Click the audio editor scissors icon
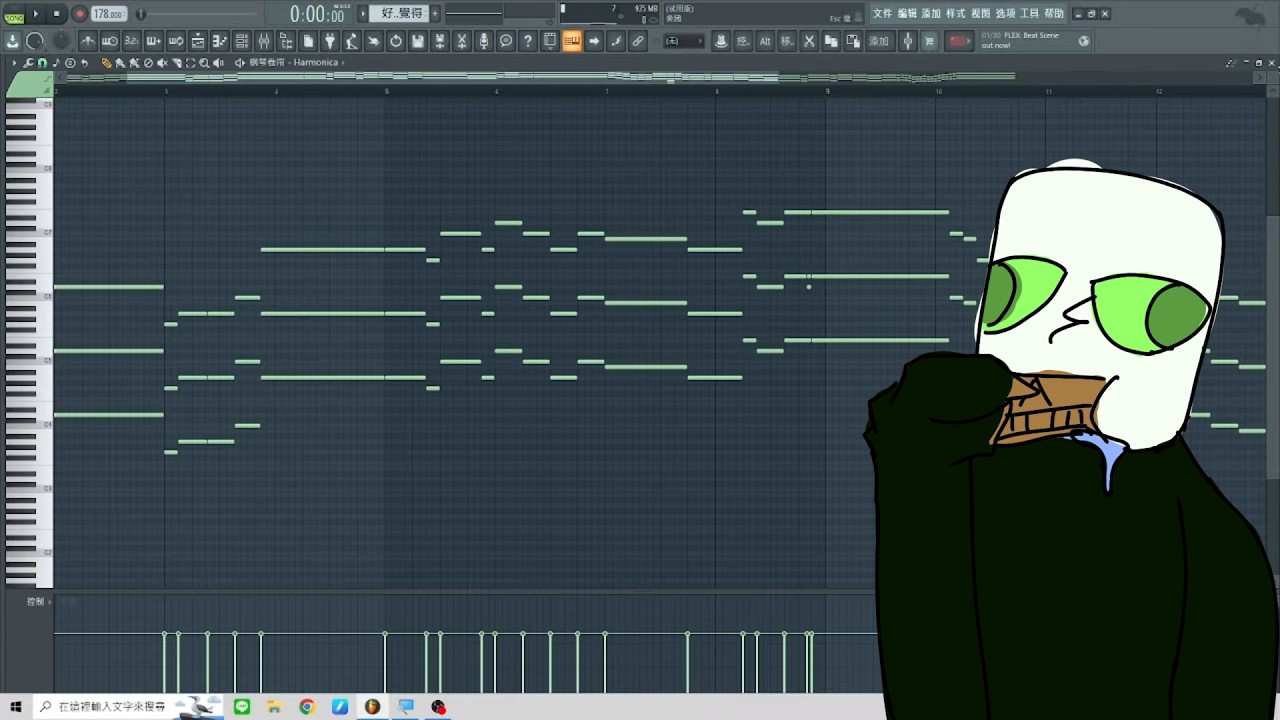Viewport: 1280px width, 720px height. (462, 41)
